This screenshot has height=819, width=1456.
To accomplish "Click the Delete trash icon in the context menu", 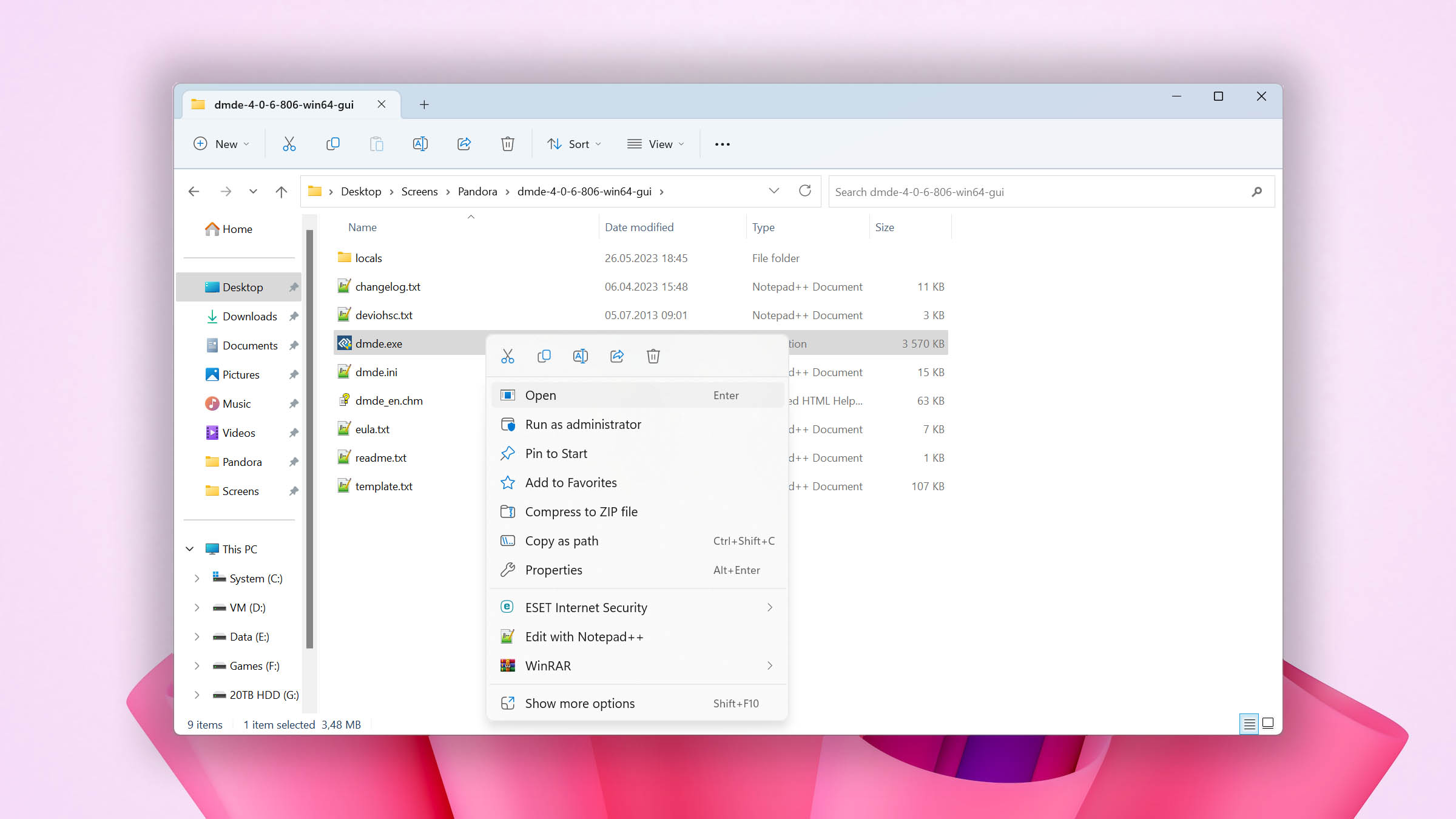I will point(653,356).
